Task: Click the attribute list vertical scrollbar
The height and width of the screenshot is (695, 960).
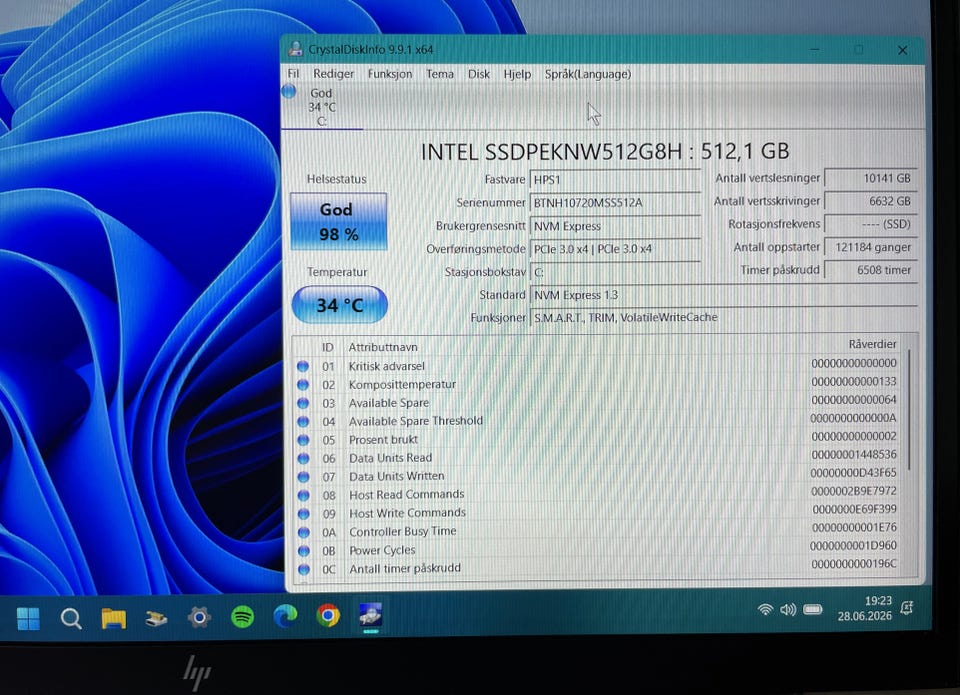Action: [x=909, y=410]
